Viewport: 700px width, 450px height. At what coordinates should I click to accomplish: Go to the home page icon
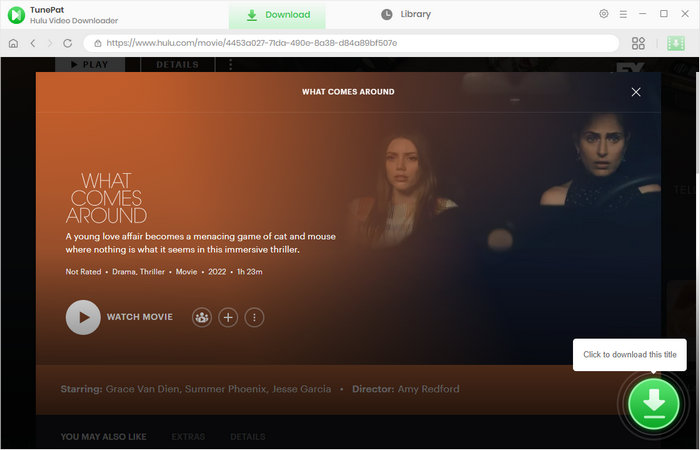click(13, 43)
